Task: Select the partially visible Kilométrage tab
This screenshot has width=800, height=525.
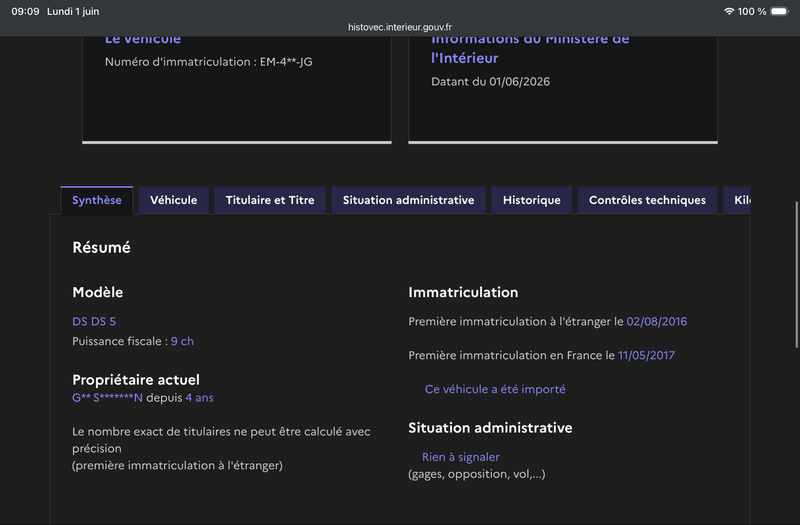Action: 737,201
